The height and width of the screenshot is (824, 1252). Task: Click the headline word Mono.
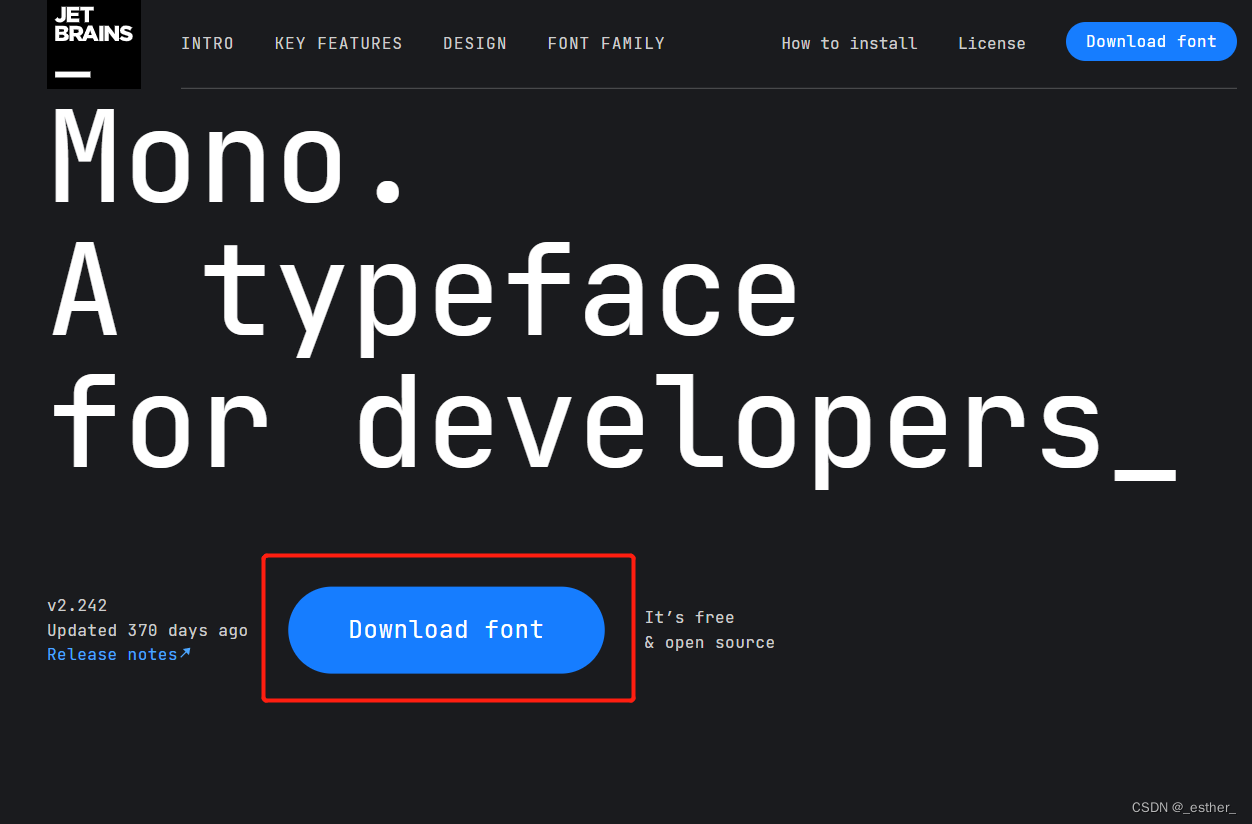tap(230, 157)
